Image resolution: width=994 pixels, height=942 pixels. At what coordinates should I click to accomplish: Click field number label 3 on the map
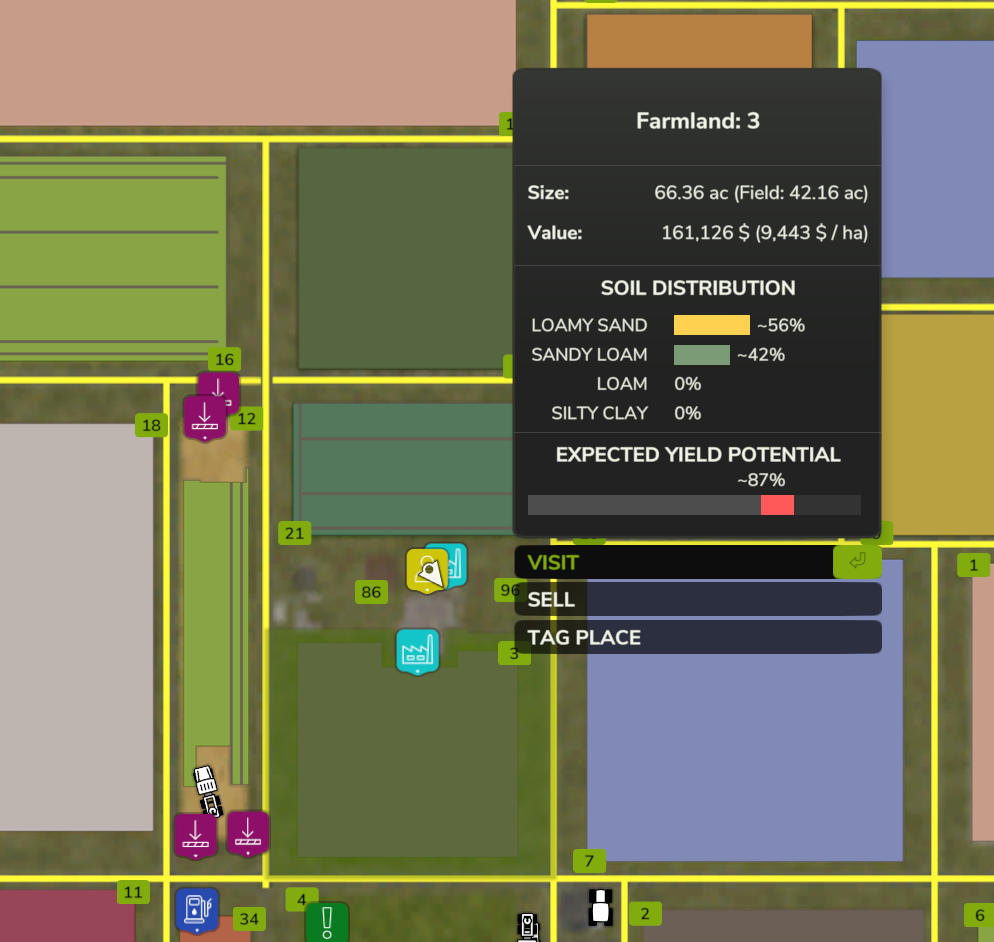tap(514, 653)
